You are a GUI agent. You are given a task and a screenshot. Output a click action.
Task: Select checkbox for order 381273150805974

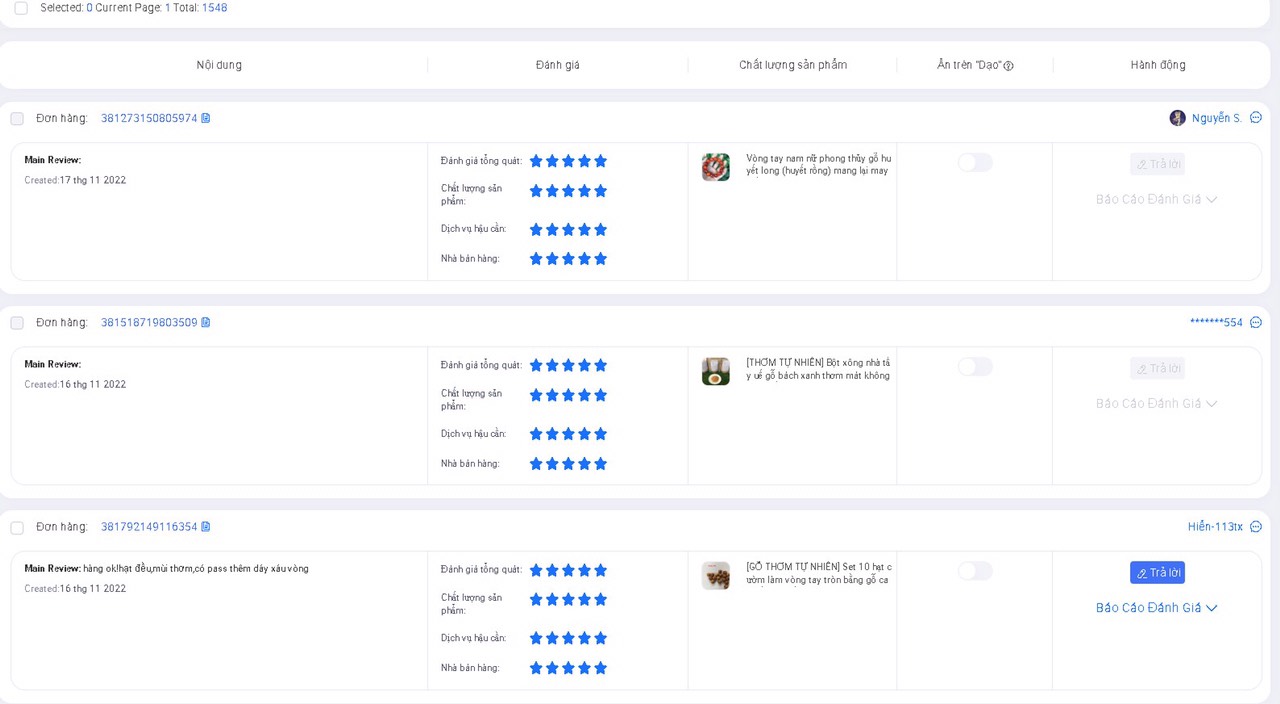pos(17,119)
